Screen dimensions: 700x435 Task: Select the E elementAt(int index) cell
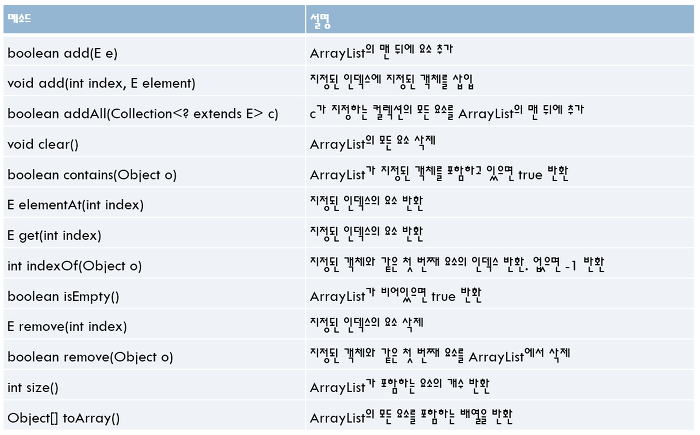(x=154, y=203)
